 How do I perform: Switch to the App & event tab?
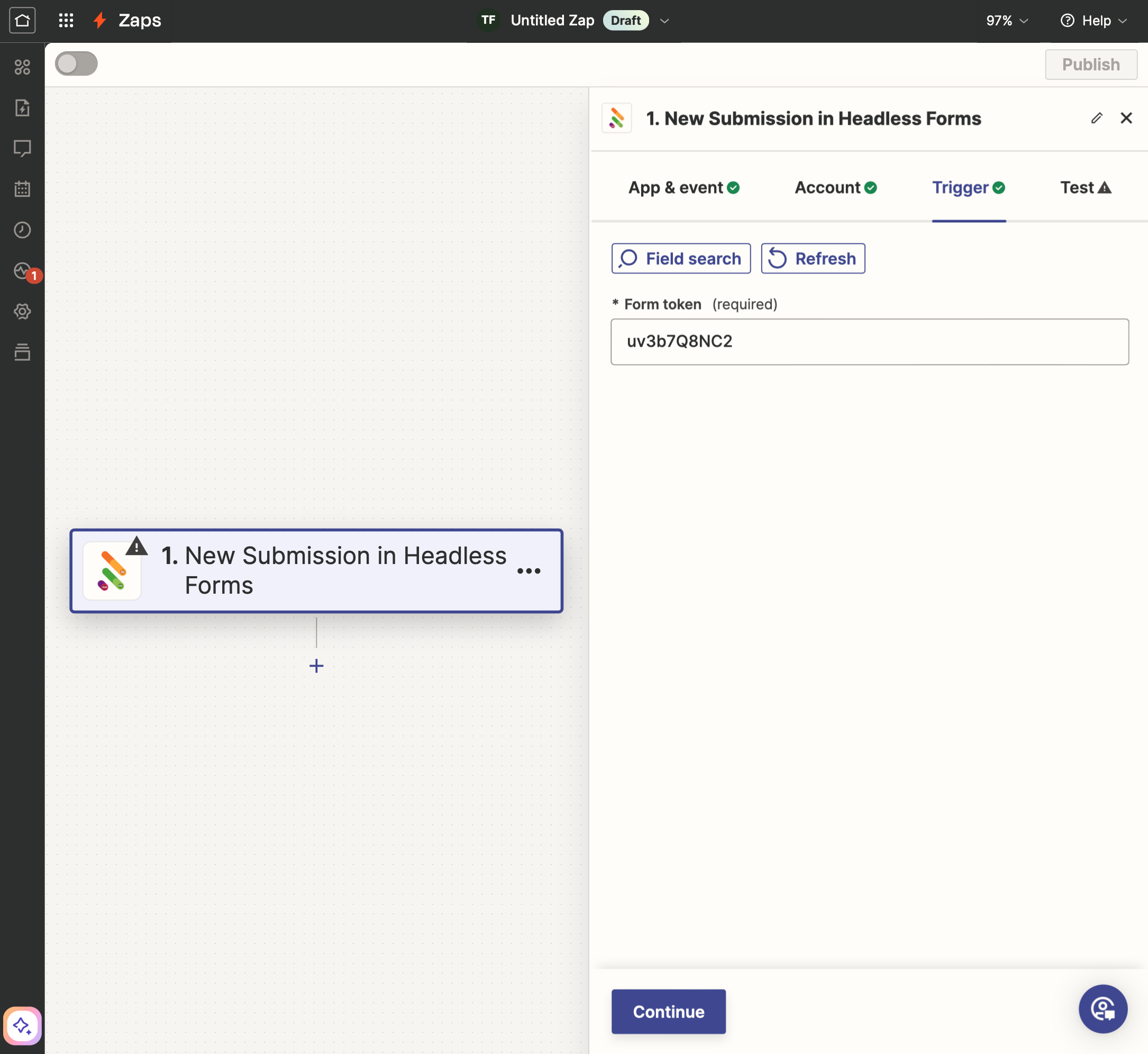(684, 188)
